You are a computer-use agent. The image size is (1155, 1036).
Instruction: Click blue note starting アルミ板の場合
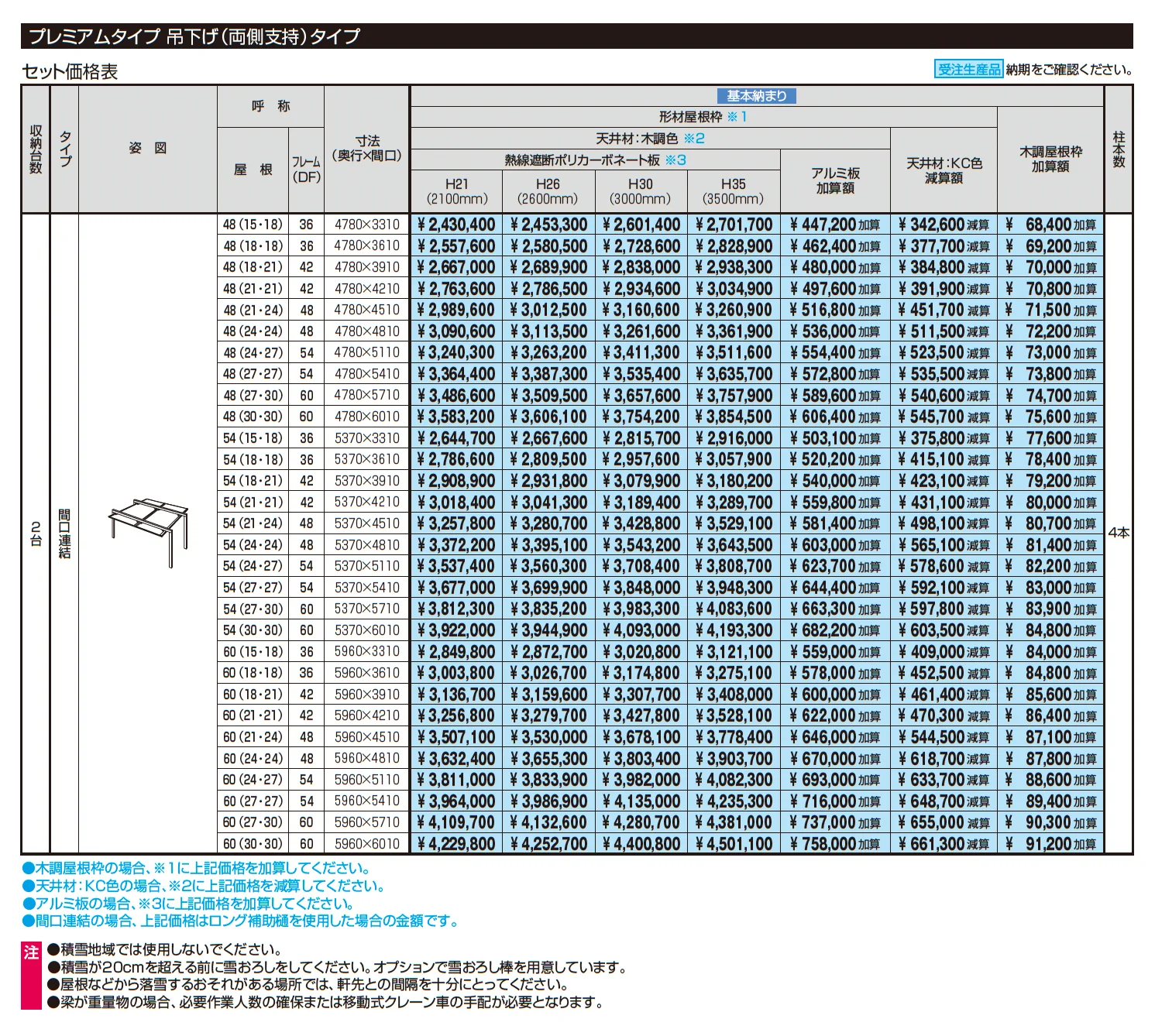(x=188, y=904)
